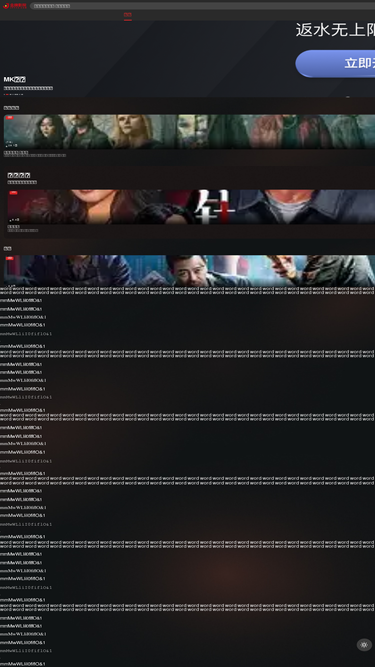Focus the search field in the header
This screenshot has height=667, width=375.
point(202,6)
